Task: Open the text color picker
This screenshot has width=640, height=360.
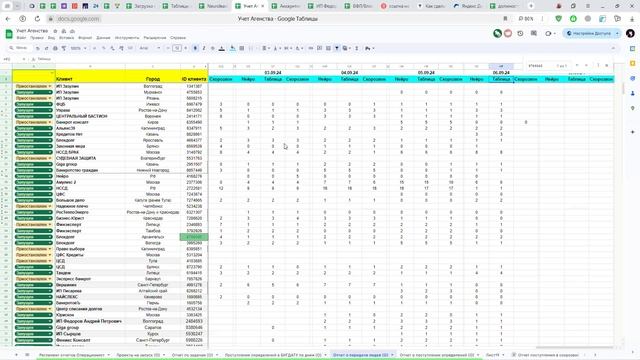Action: pyautogui.click(x=222, y=48)
